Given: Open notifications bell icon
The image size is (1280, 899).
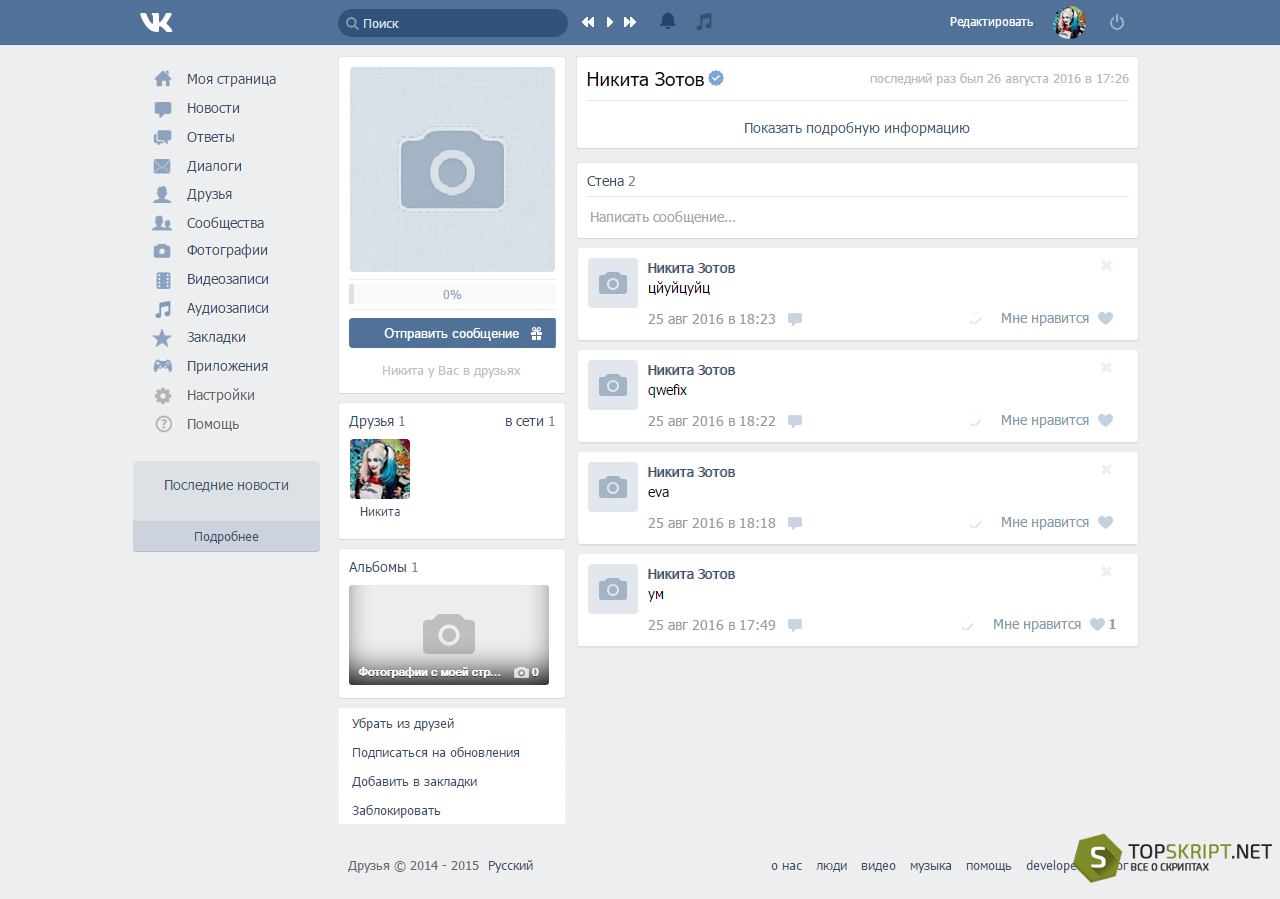Looking at the screenshot, I should 668,21.
